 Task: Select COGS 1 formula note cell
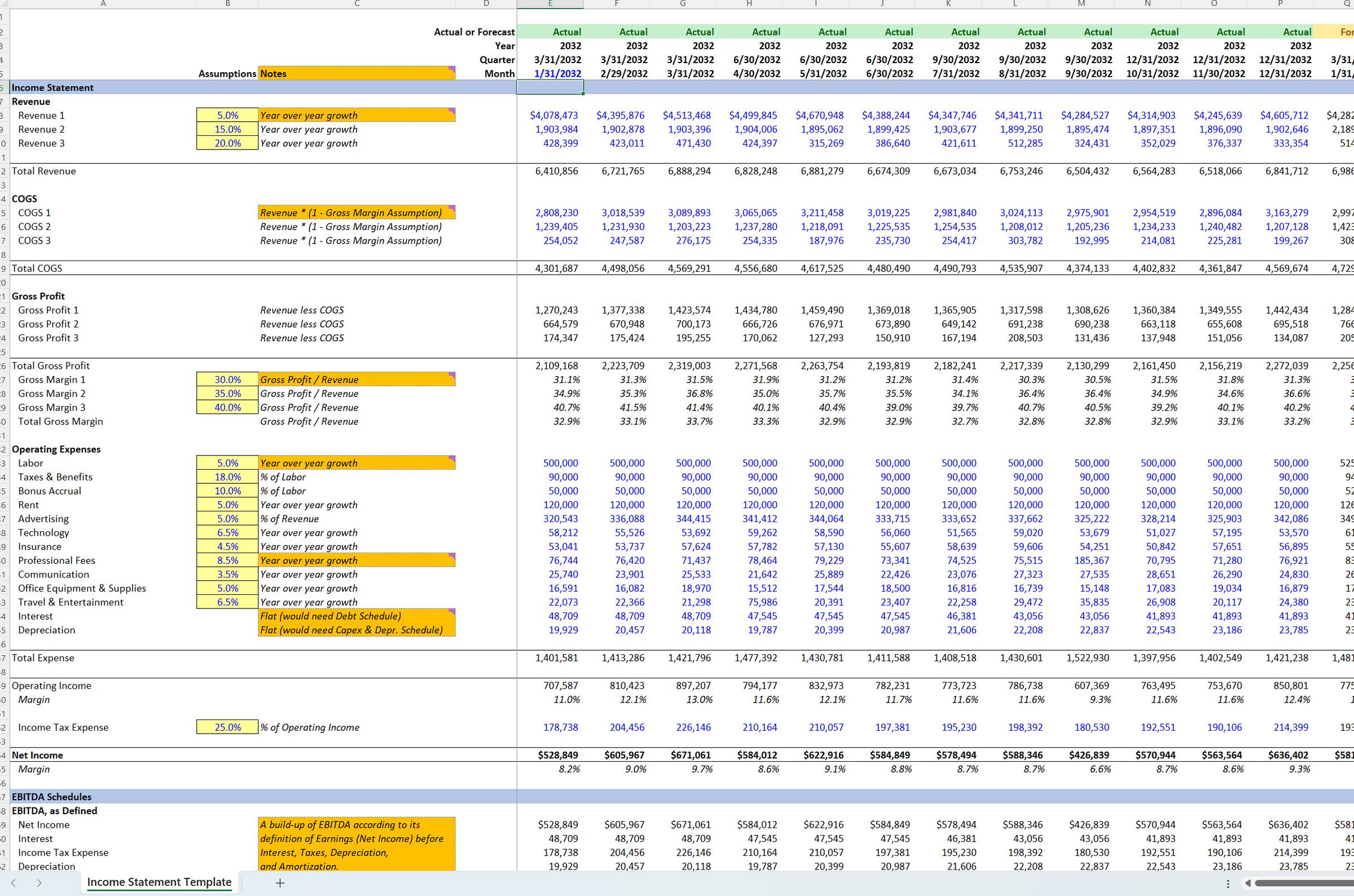(357, 213)
